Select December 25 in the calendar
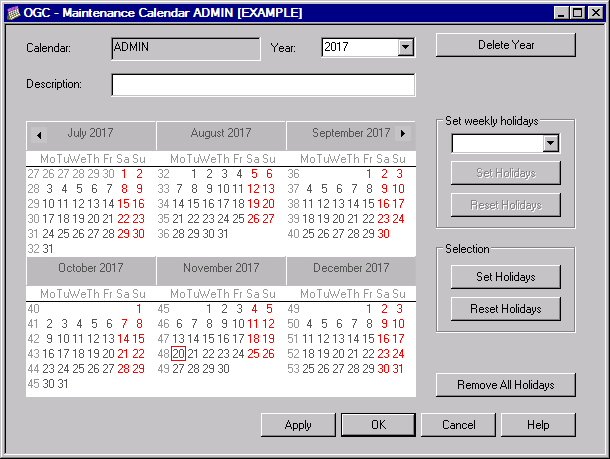The height and width of the screenshot is (459, 610). pyautogui.click(x=308, y=369)
